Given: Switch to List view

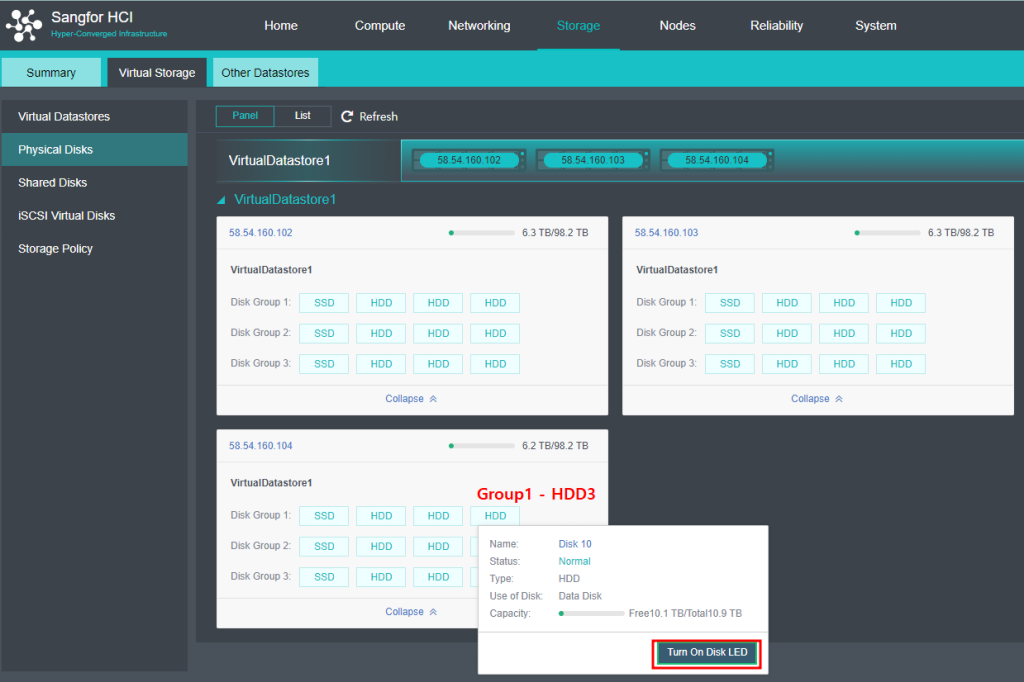Looking at the screenshot, I should pyautogui.click(x=302, y=116).
